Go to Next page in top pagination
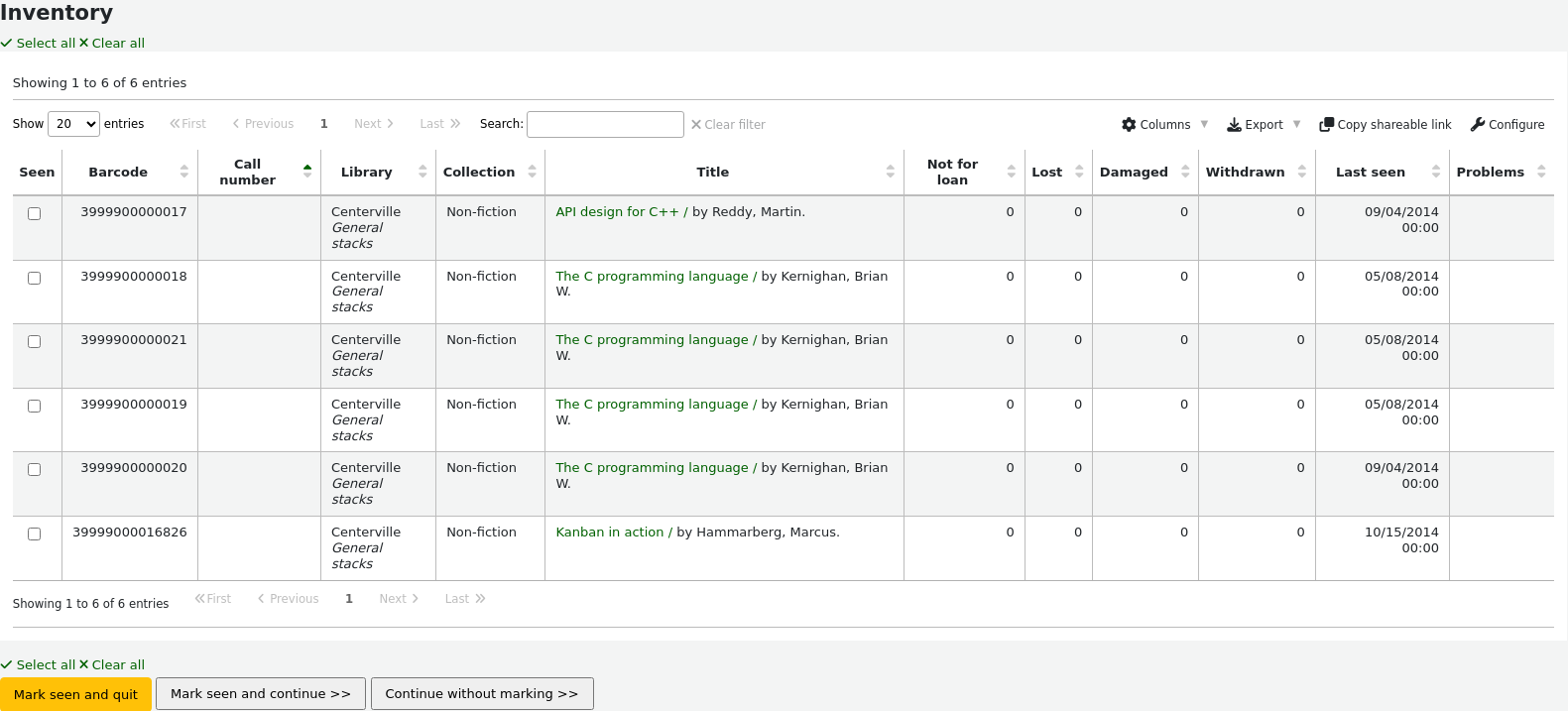Screen dimensions: 1568x711 (x=374, y=124)
